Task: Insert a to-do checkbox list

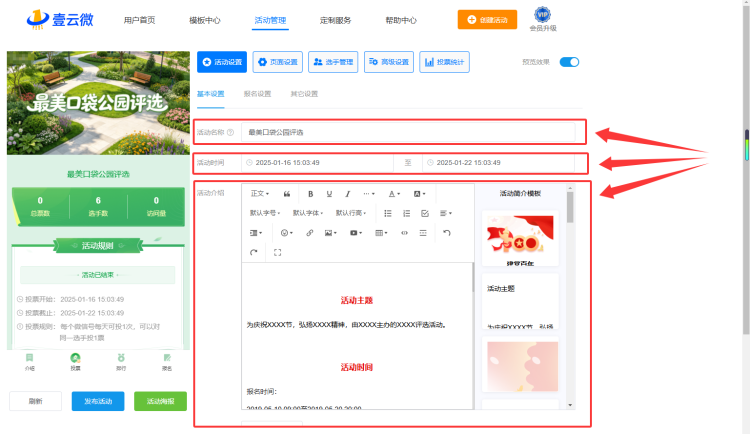Action: tap(425, 213)
